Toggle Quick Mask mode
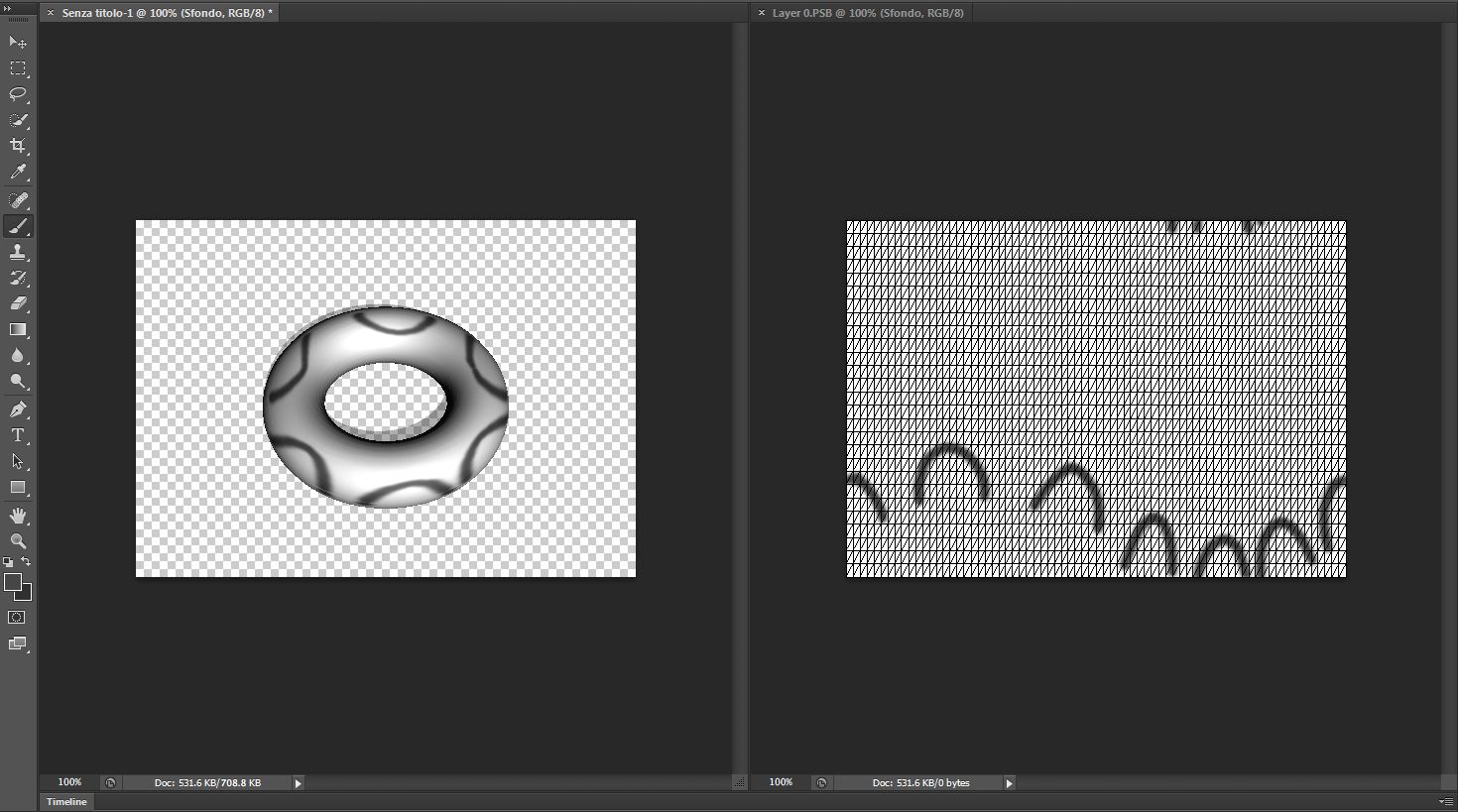The image size is (1458, 812). click(16, 617)
